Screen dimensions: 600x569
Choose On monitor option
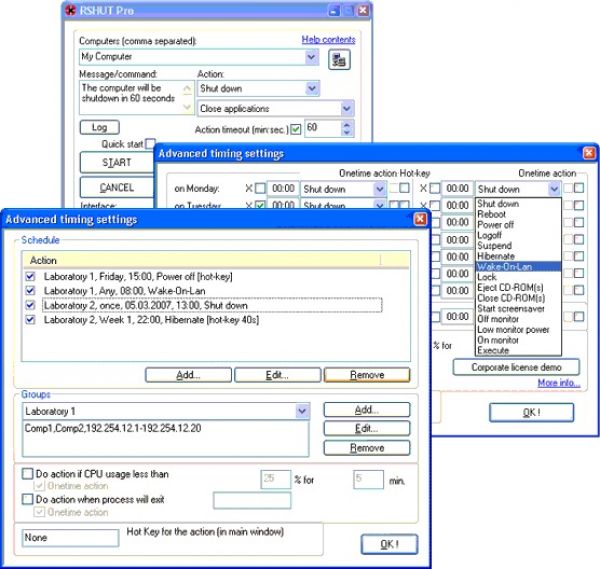pos(518,340)
